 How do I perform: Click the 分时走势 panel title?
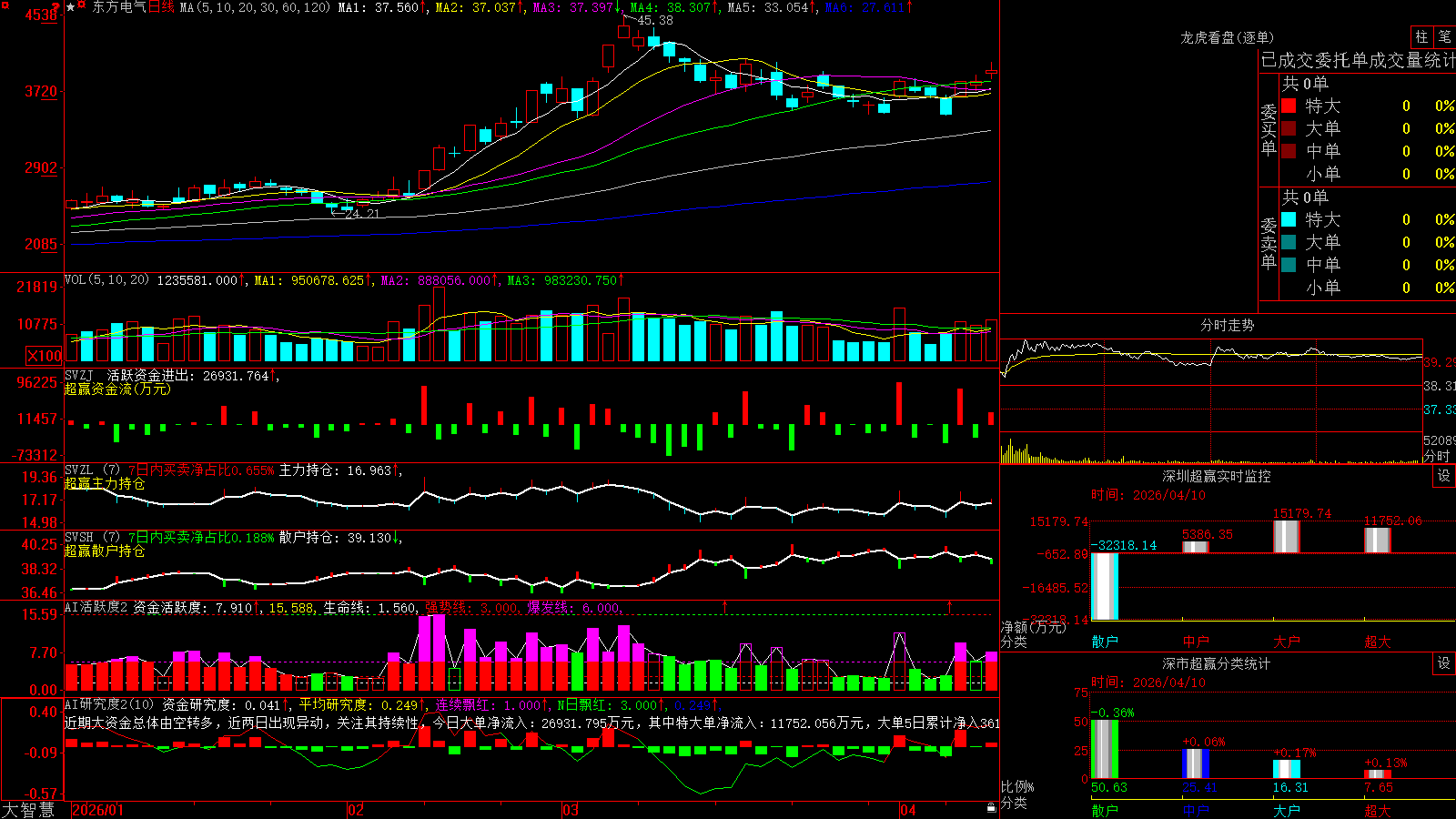point(1227,325)
